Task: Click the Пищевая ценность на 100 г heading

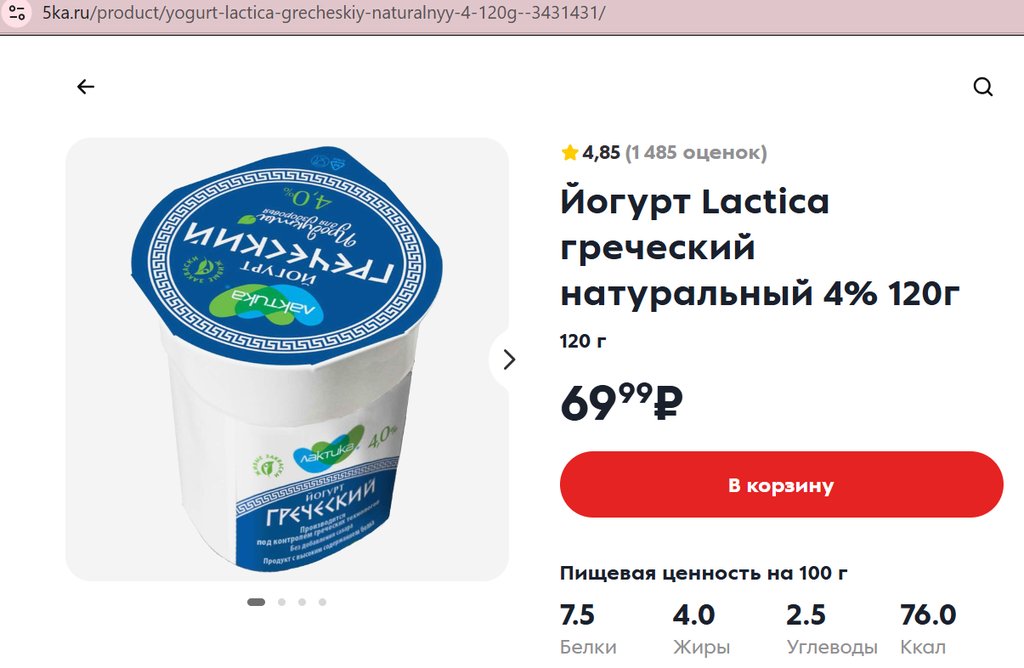Action: [703, 573]
